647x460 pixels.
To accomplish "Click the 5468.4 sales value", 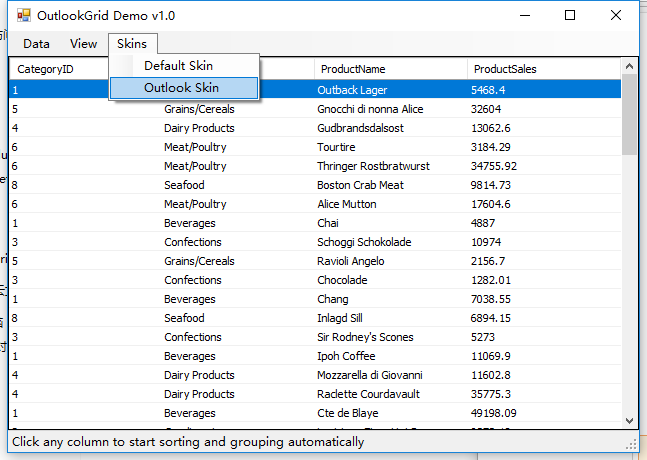I will 488,90.
